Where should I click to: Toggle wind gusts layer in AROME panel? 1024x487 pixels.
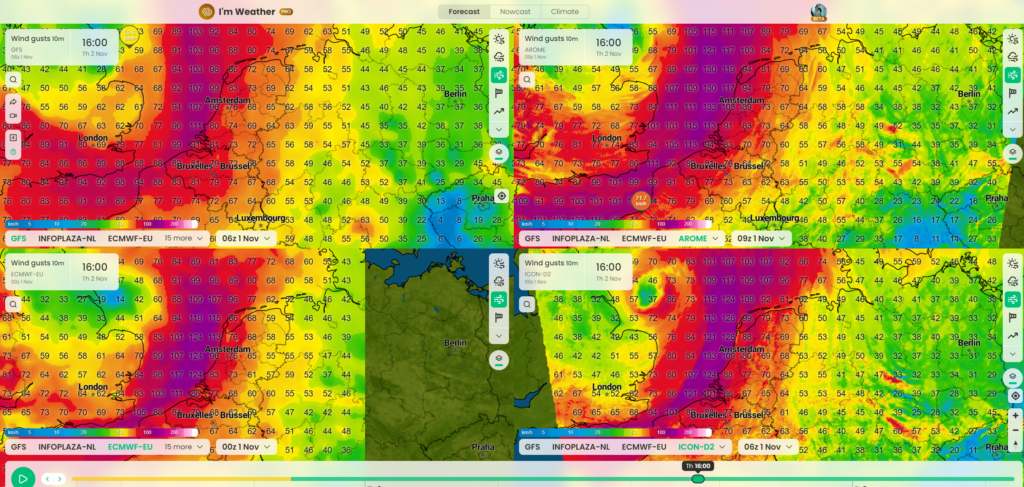point(1013,75)
